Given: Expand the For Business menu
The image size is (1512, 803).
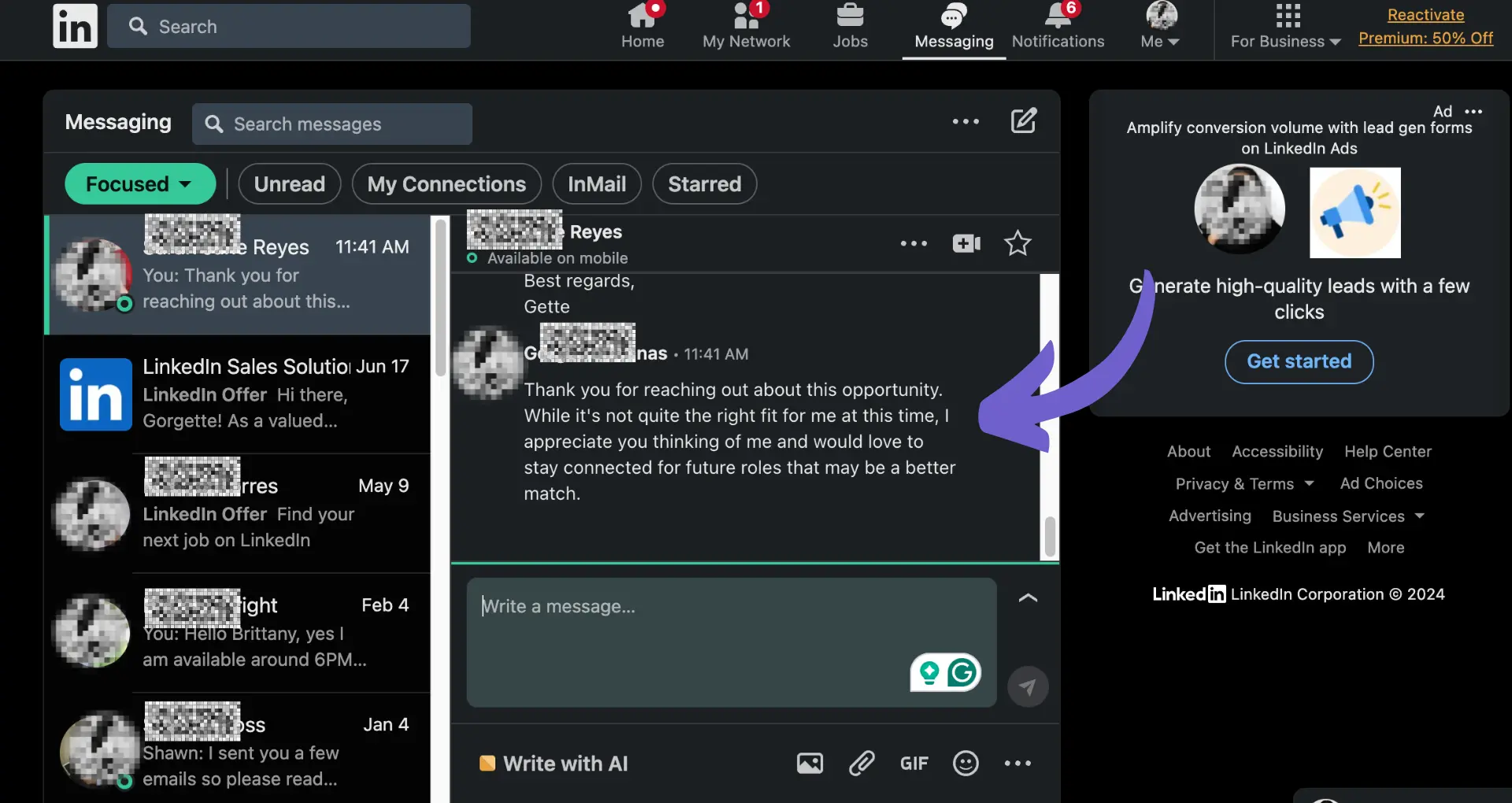Looking at the screenshot, I should (x=1285, y=25).
